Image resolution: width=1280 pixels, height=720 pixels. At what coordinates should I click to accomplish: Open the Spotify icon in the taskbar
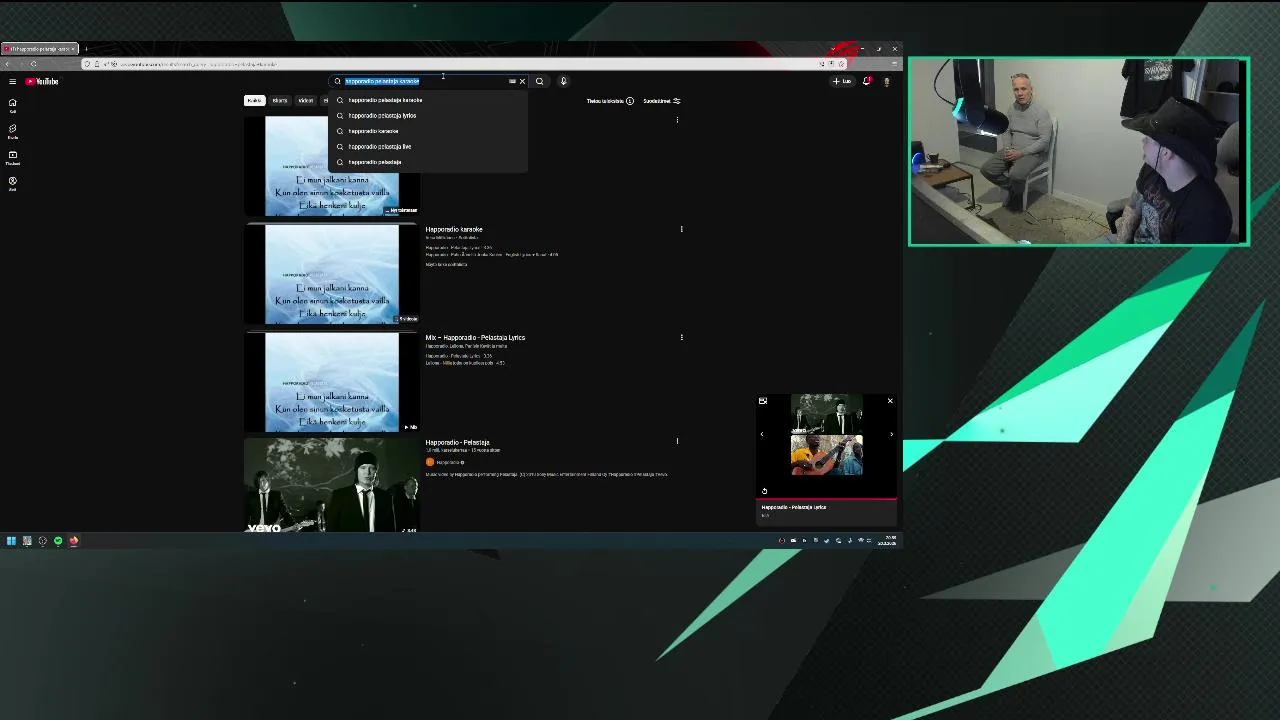[58, 541]
